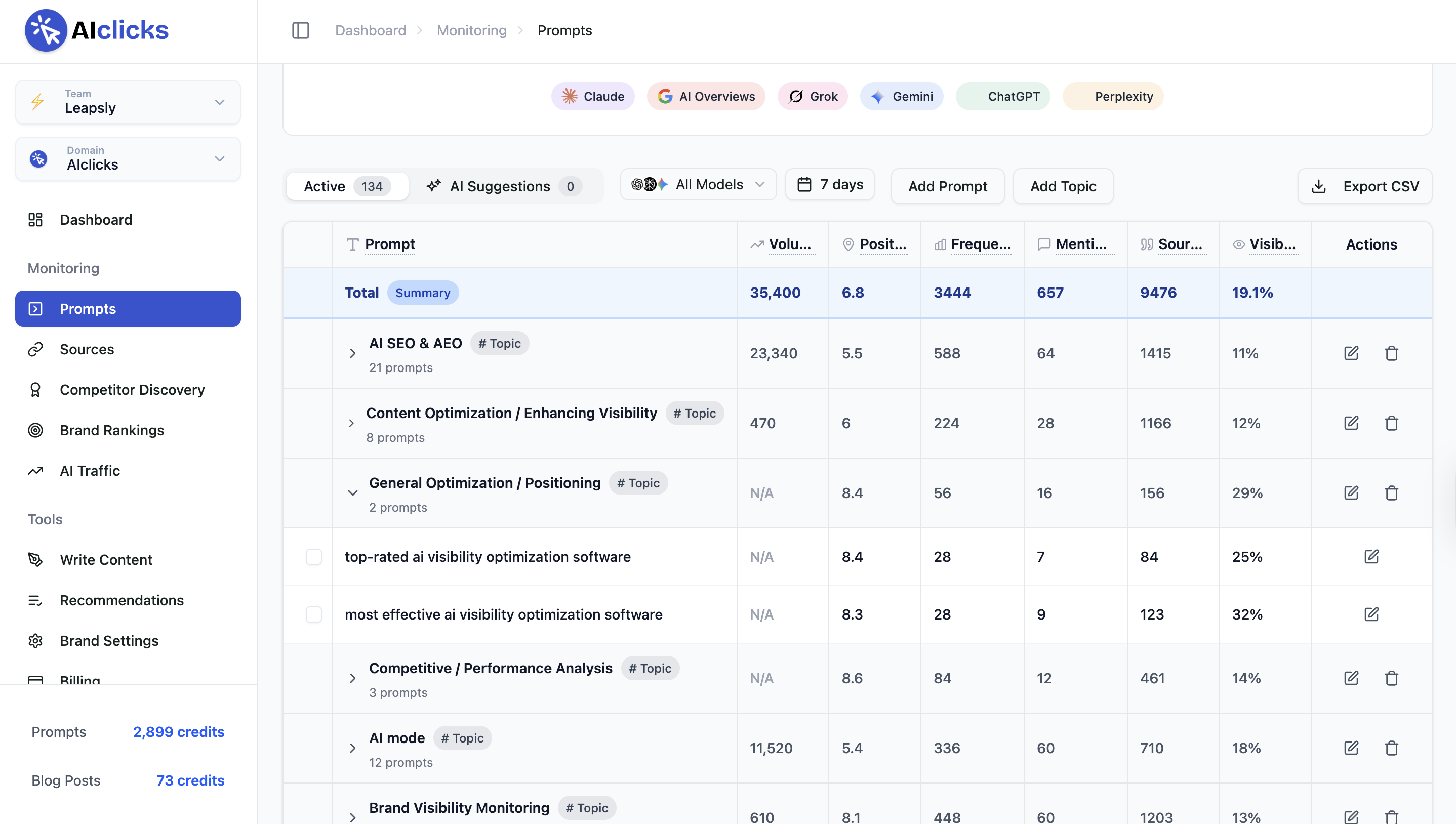Delete the AI mode topic
The image size is (1456, 824).
1391,748
